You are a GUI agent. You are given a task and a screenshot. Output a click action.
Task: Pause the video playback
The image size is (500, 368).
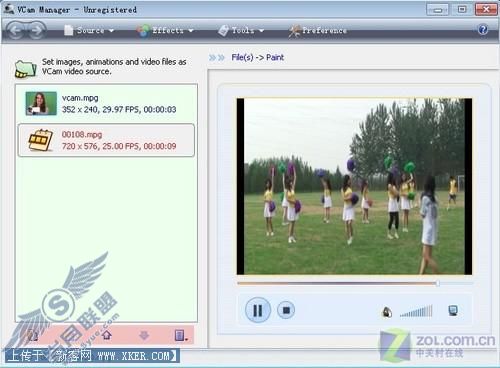(258, 310)
